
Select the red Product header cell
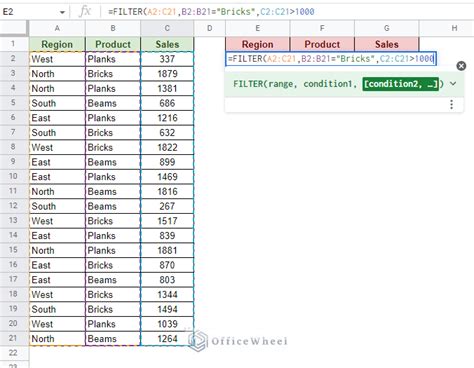click(322, 44)
